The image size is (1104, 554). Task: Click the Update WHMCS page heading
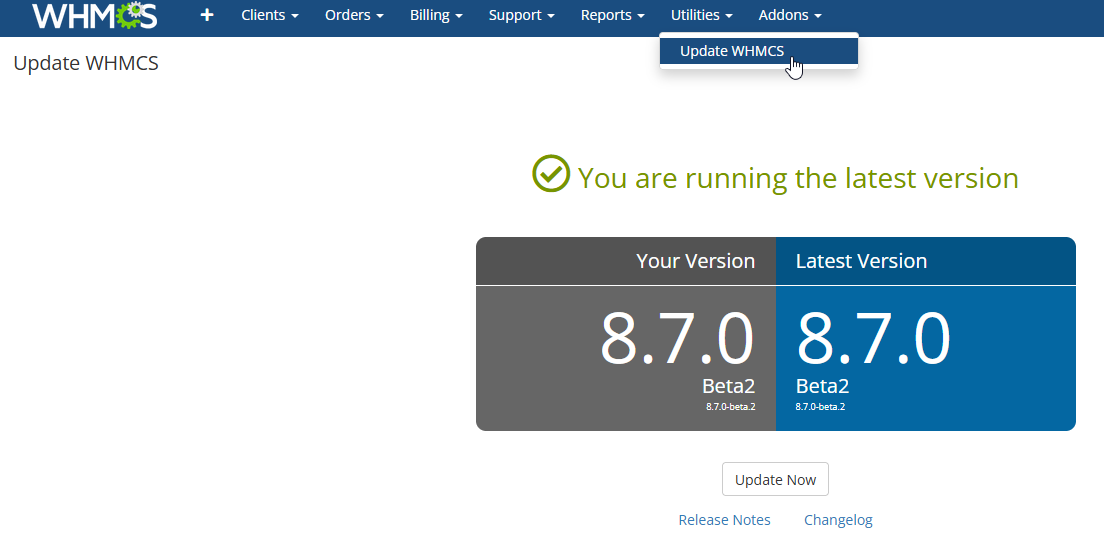(86, 63)
